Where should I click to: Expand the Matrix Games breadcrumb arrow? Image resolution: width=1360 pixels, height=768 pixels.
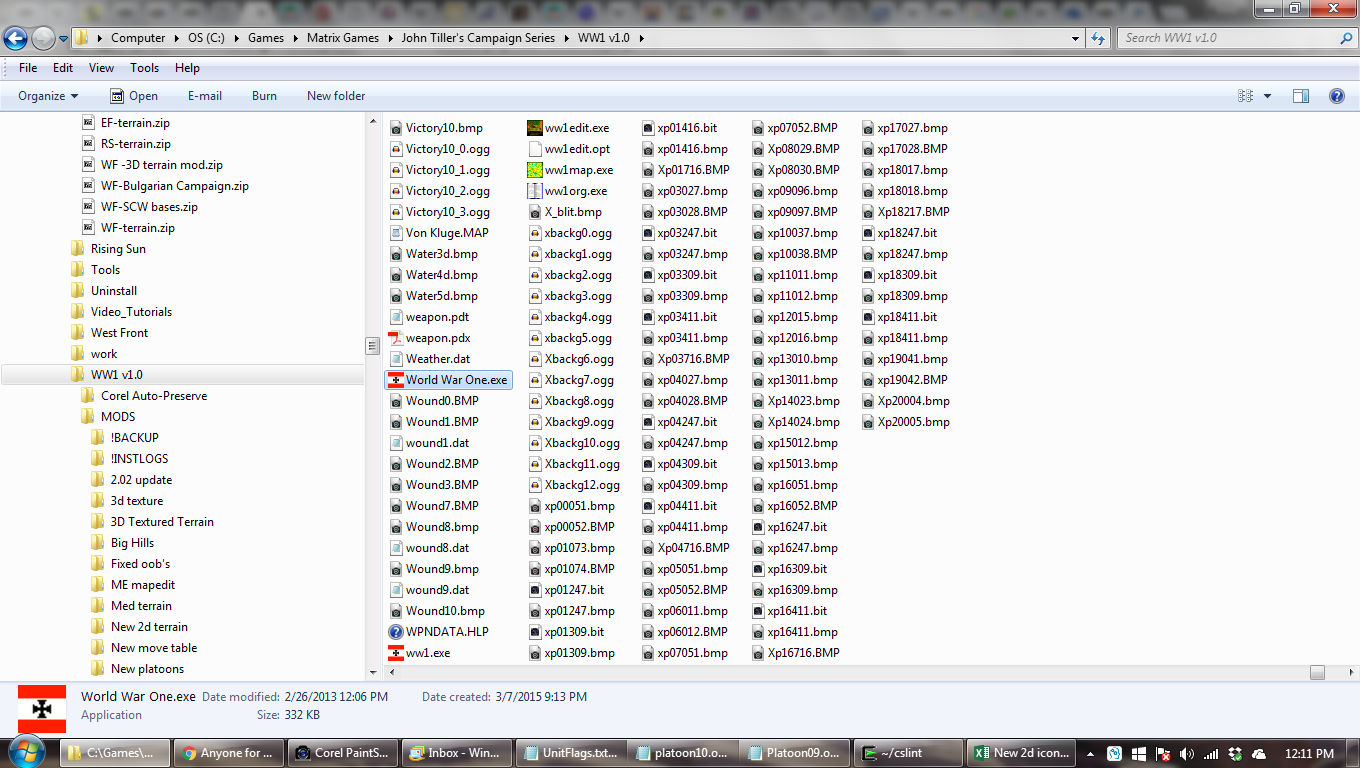point(388,38)
